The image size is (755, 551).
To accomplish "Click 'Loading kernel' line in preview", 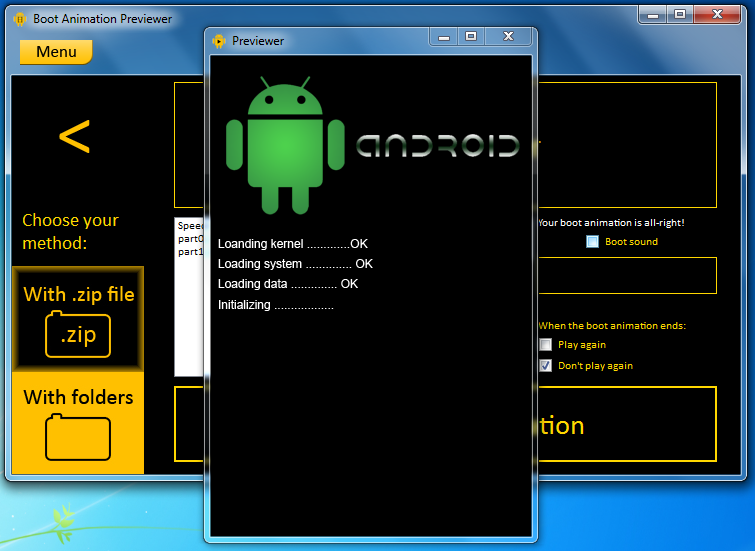I will [x=293, y=244].
